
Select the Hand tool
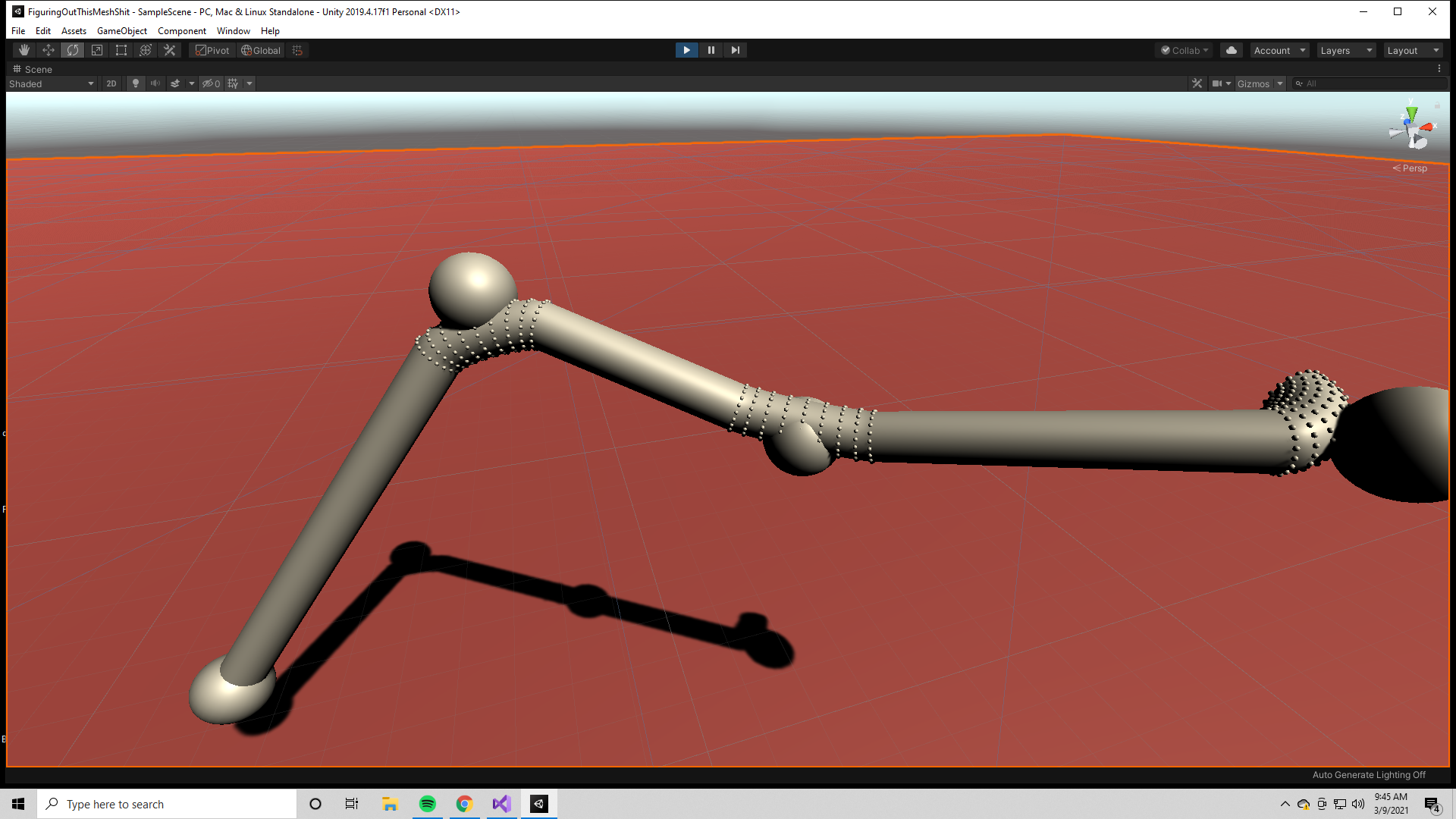[24, 50]
